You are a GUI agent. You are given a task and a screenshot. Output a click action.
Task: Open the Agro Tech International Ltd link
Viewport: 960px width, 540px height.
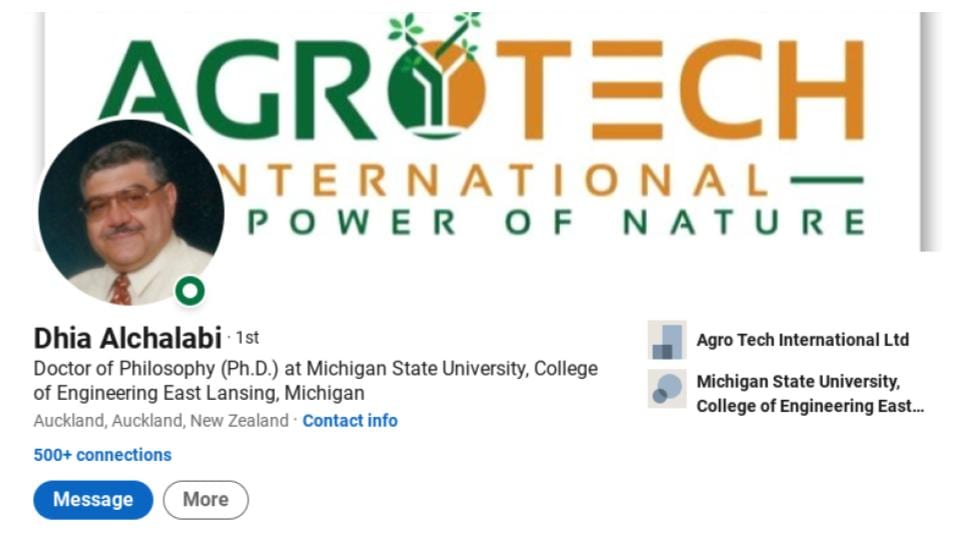(803, 340)
